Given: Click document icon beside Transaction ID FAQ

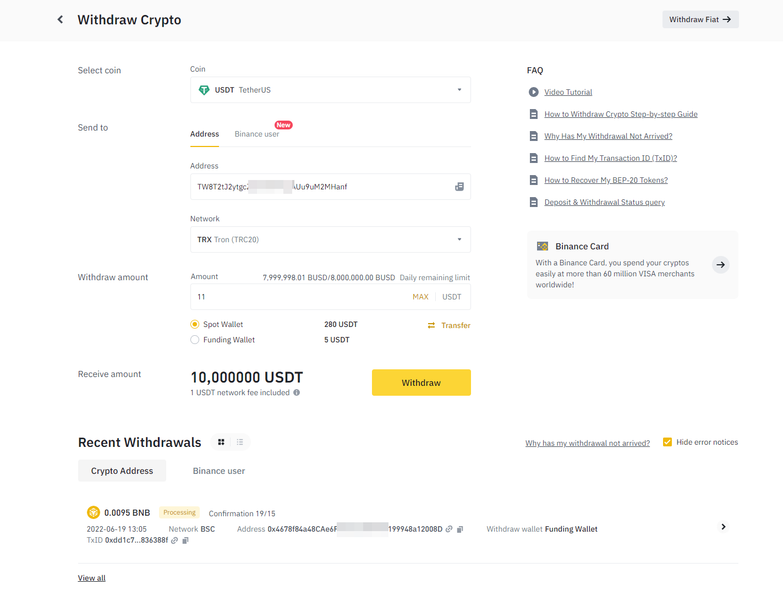Looking at the screenshot, I should [533, 158].
